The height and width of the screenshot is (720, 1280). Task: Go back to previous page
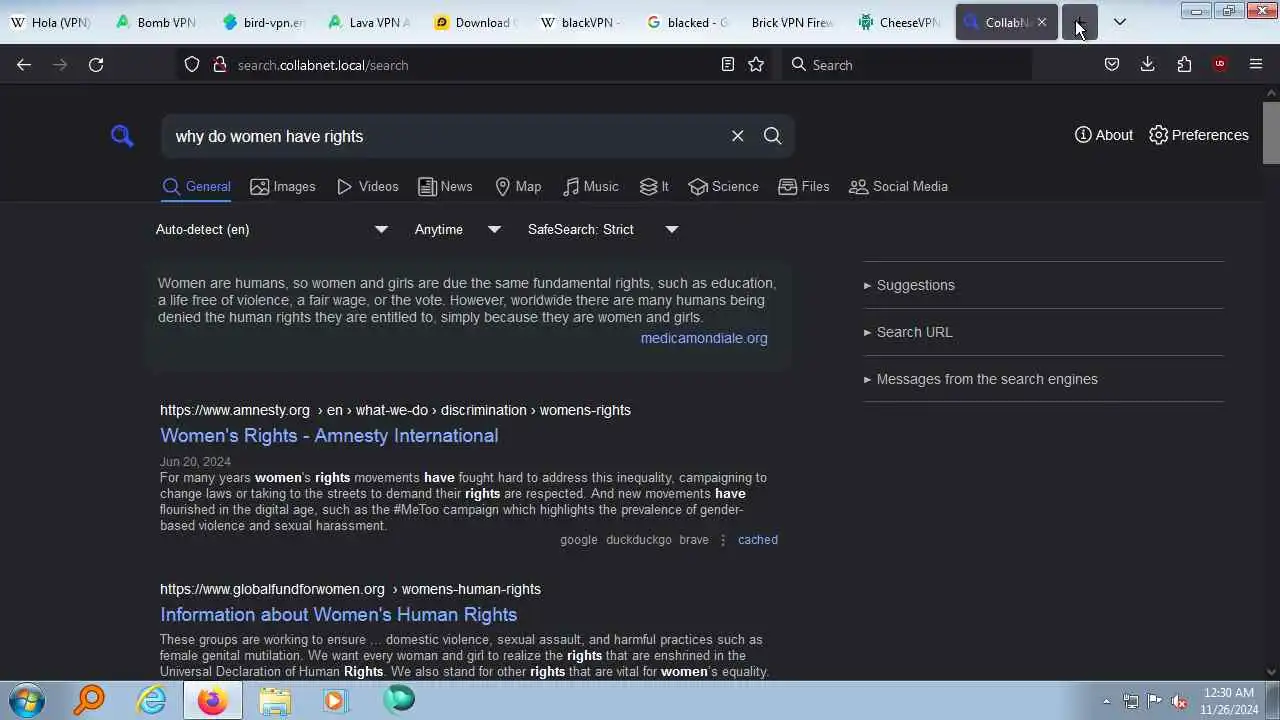(24, 64)
